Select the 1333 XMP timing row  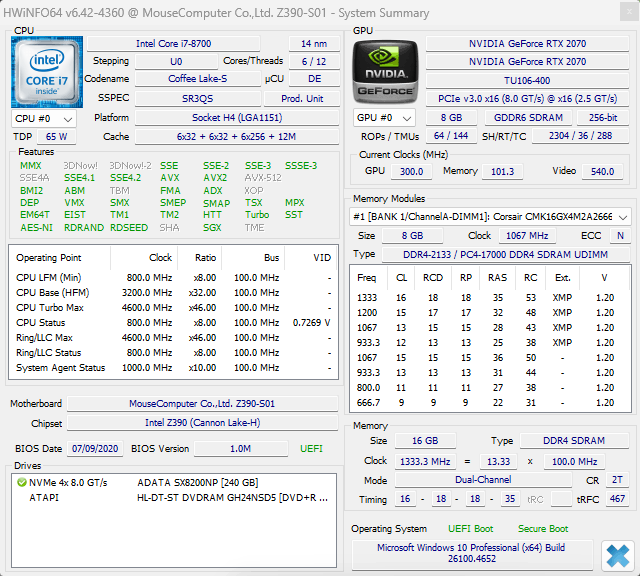pos(490,298)
